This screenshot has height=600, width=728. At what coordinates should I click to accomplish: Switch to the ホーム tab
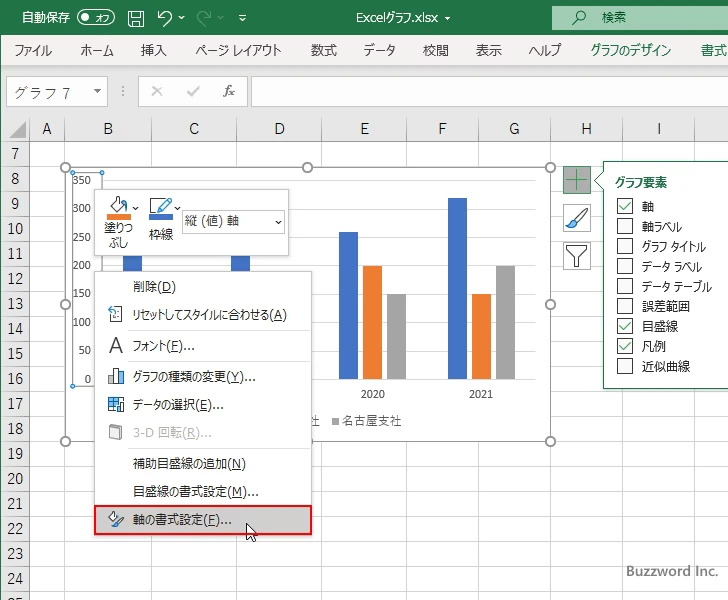pos(97,50)
